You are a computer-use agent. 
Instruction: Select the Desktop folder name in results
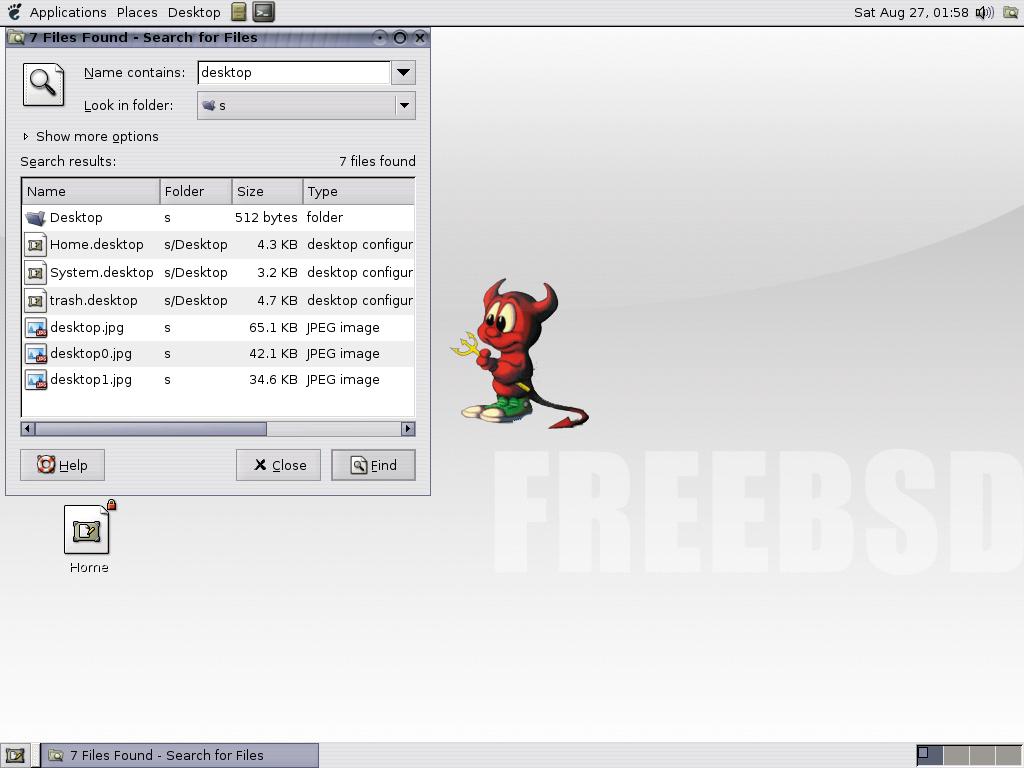point(76,217)
